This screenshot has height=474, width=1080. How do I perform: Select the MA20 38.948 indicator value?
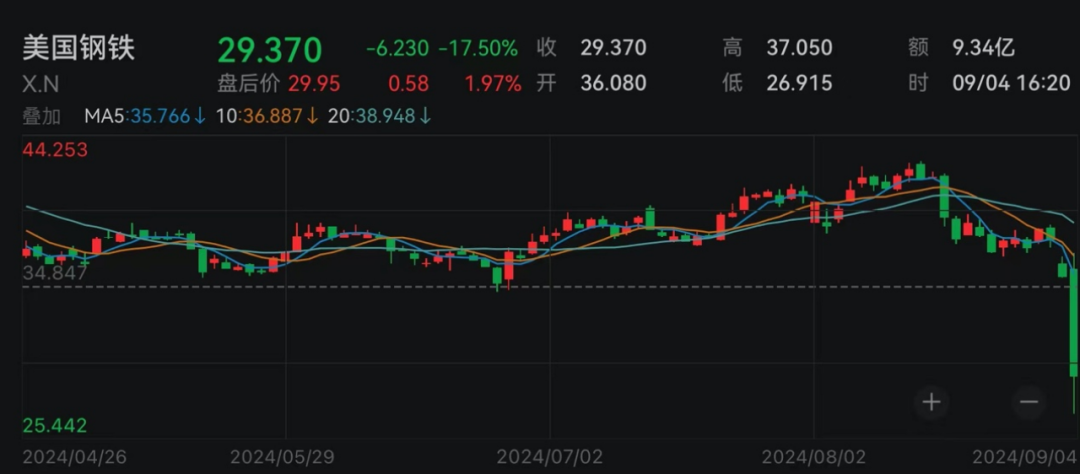380,116
